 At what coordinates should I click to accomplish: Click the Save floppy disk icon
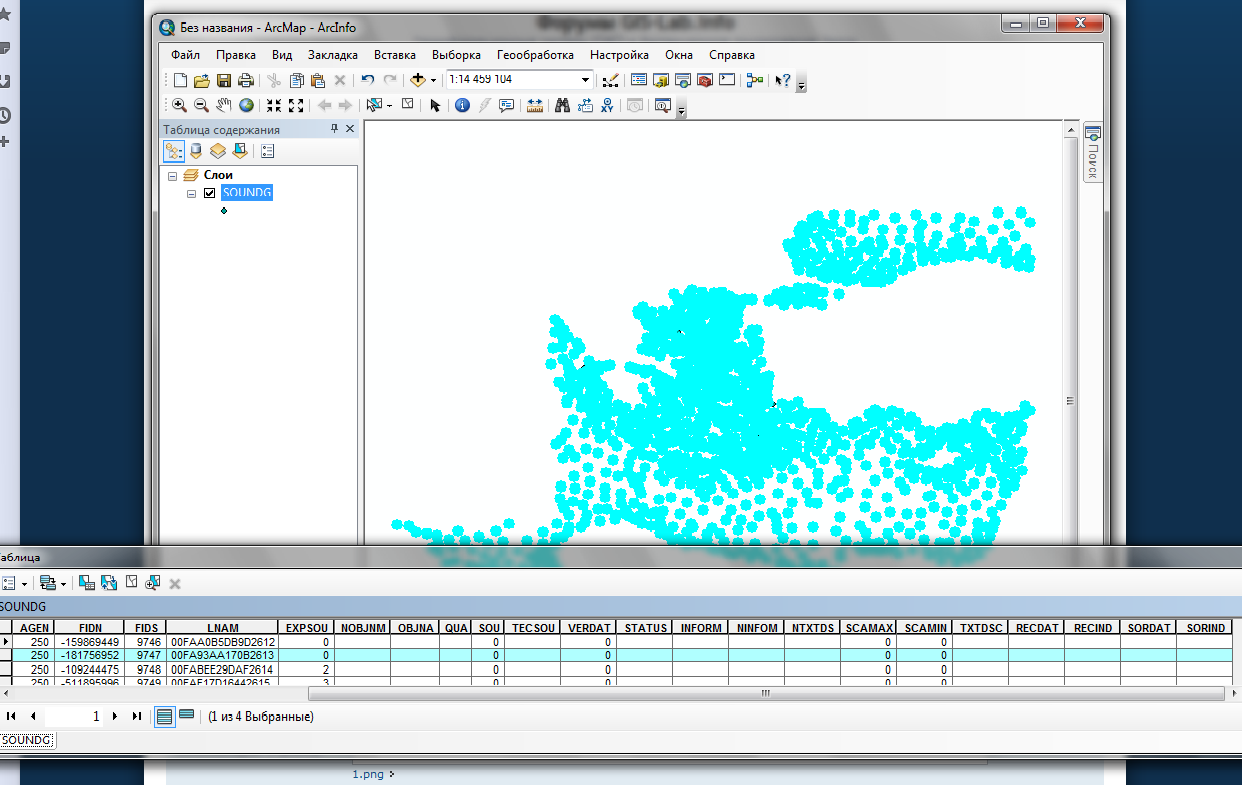pos(224,80)
